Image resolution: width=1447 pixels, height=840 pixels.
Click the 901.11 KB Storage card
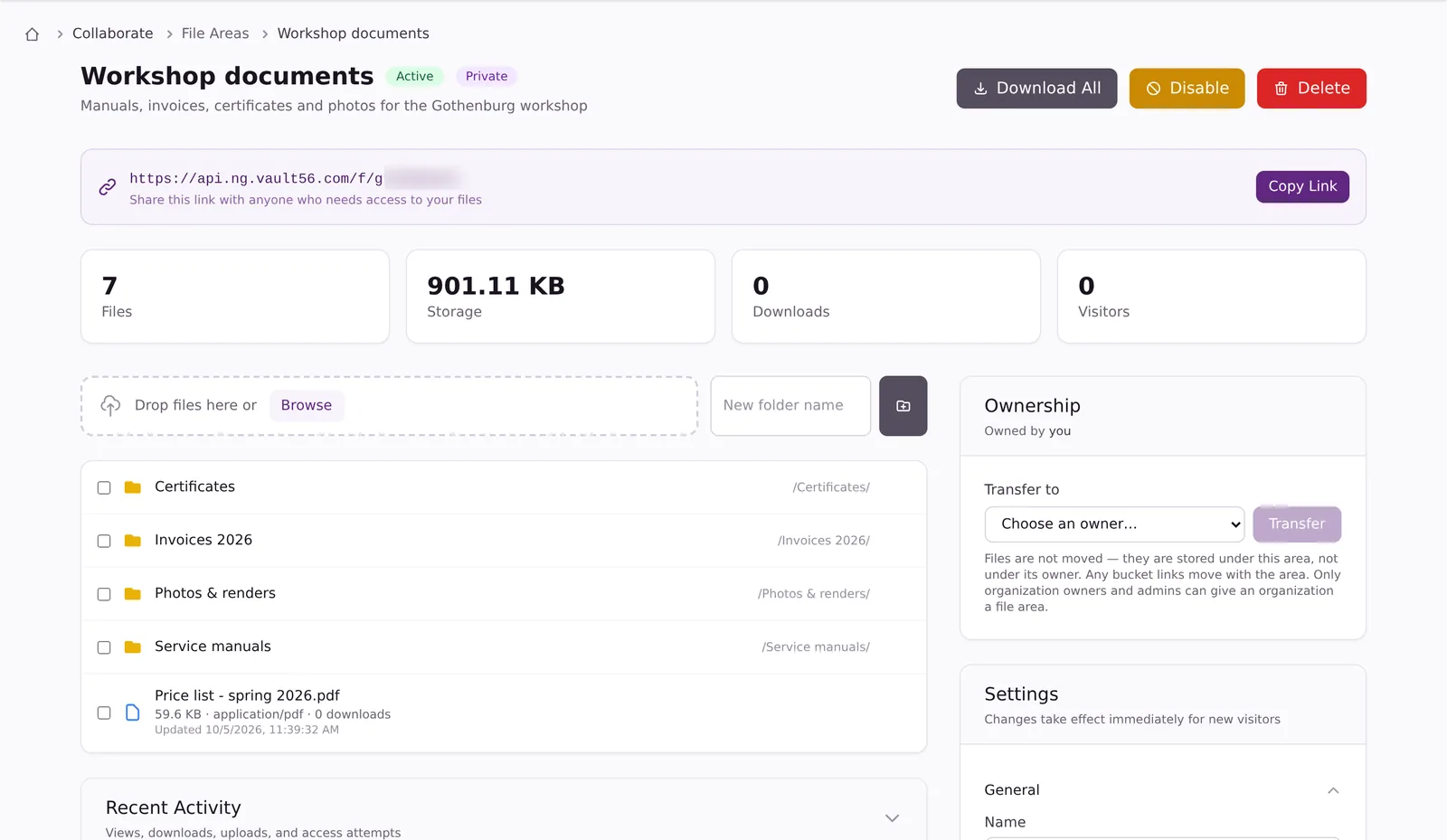(x=561, y=297)
